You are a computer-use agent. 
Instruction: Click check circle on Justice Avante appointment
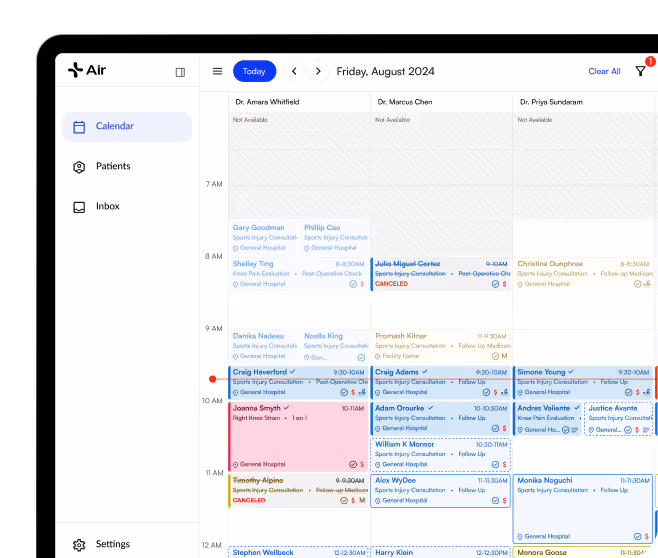[x=628, y=430]
